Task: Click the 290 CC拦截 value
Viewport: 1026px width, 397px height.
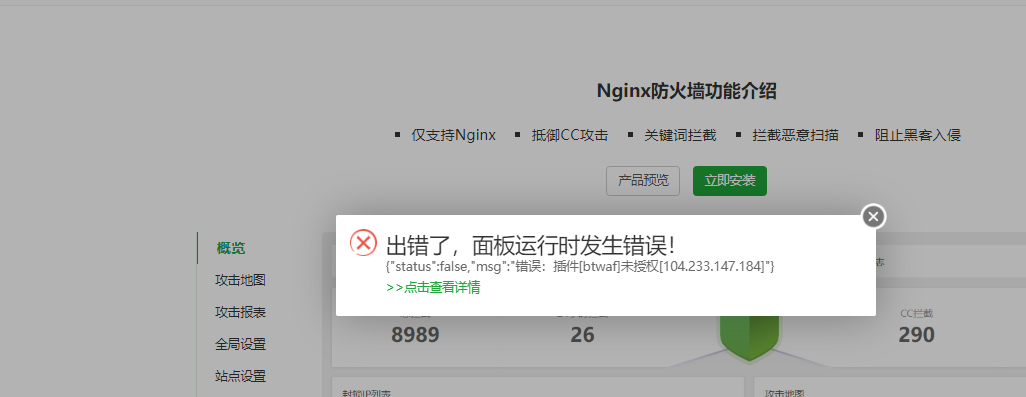Action: click(x=916, y=335)
